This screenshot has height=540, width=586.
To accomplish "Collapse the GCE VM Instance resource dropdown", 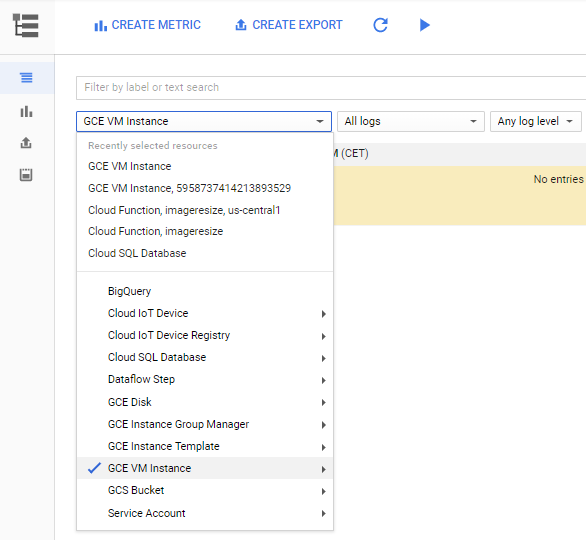I will tap(204, 121).
